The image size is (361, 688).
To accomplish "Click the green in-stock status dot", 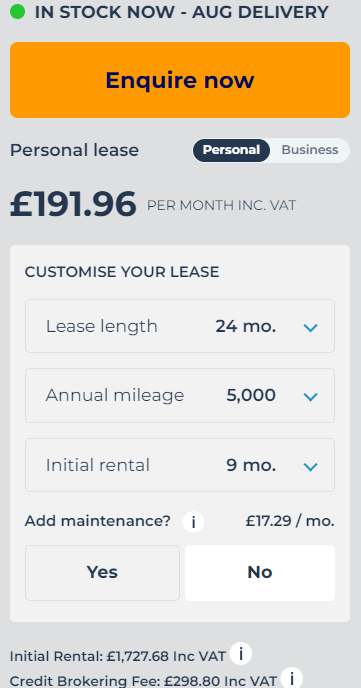I will pyautogui.click(x=18, y=12).
